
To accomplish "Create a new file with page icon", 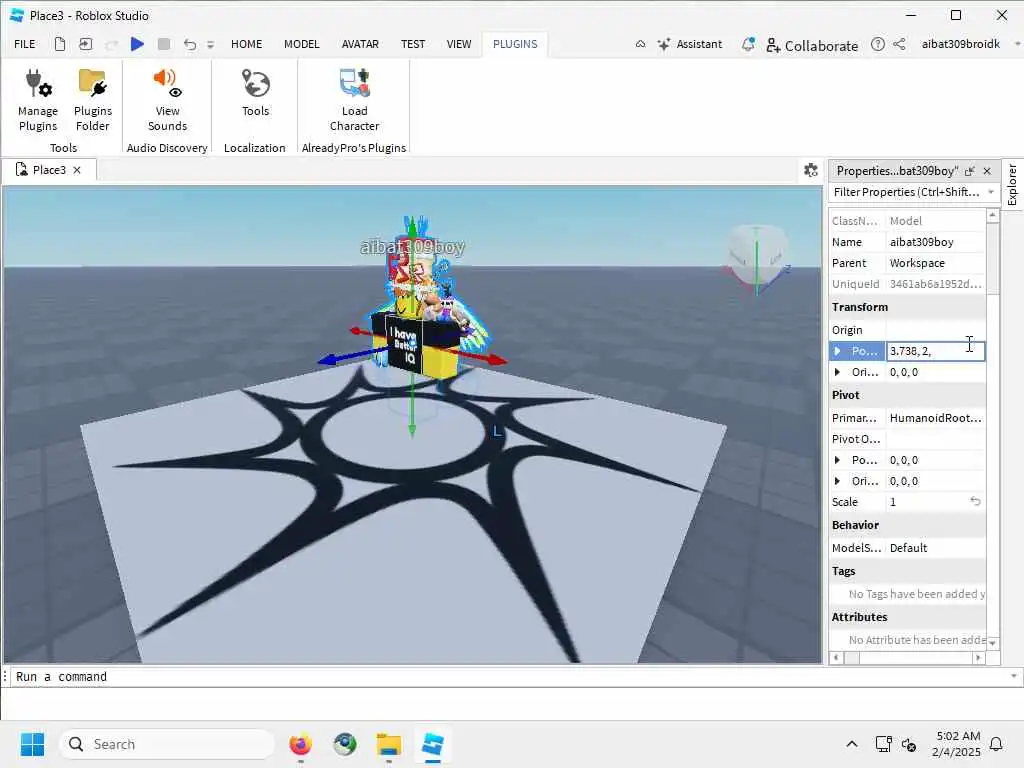I will [x=59, y=44].
